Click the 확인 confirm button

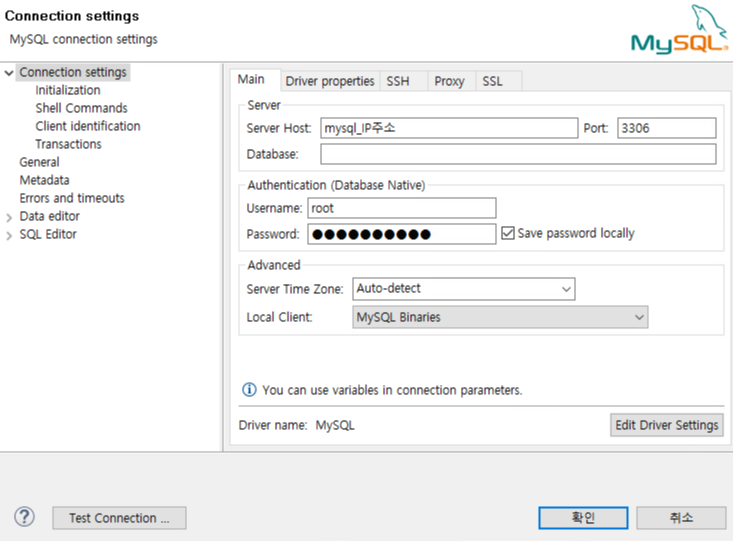click(x=583, y=518)
